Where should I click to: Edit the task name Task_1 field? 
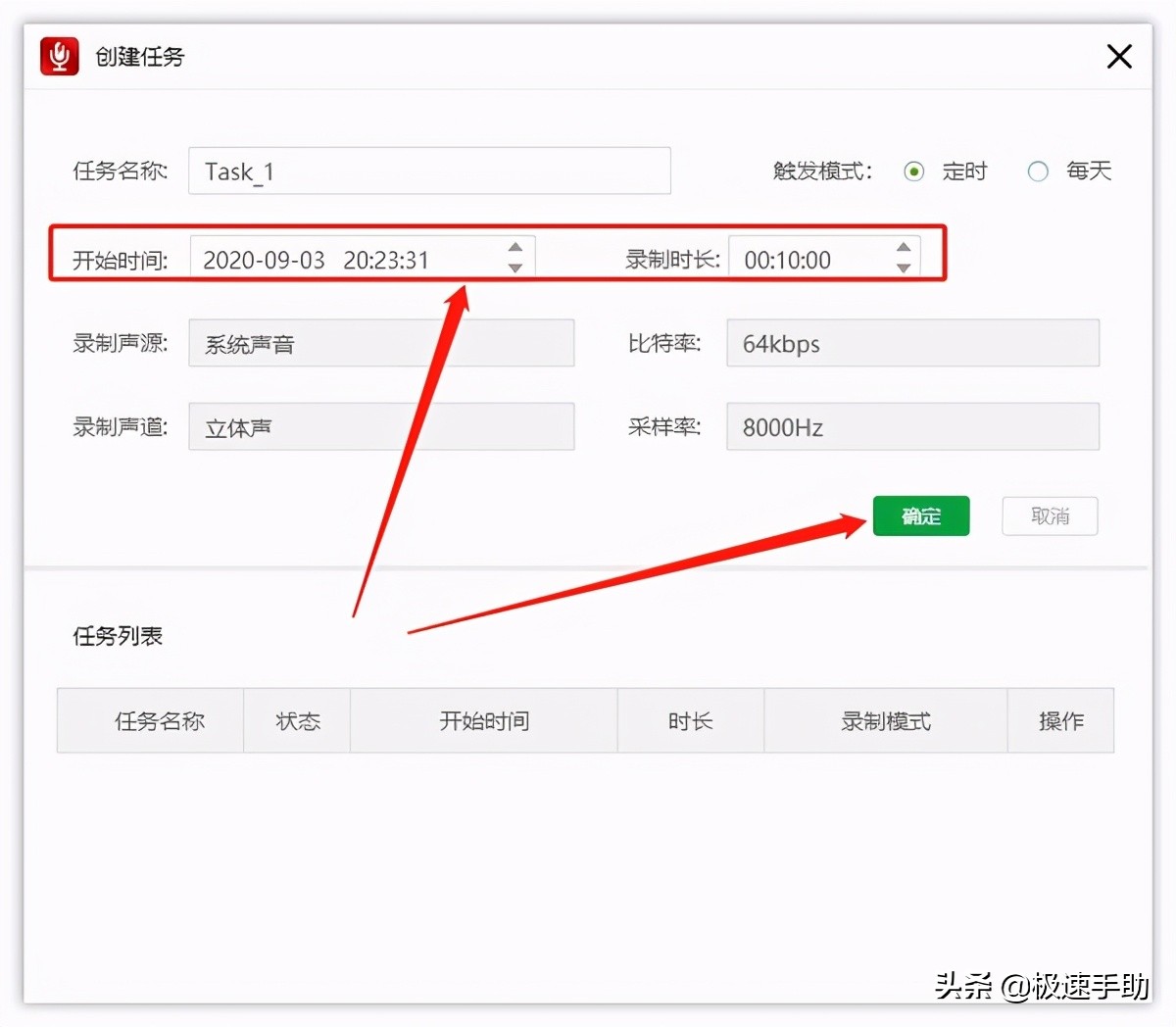pos(428,171)
